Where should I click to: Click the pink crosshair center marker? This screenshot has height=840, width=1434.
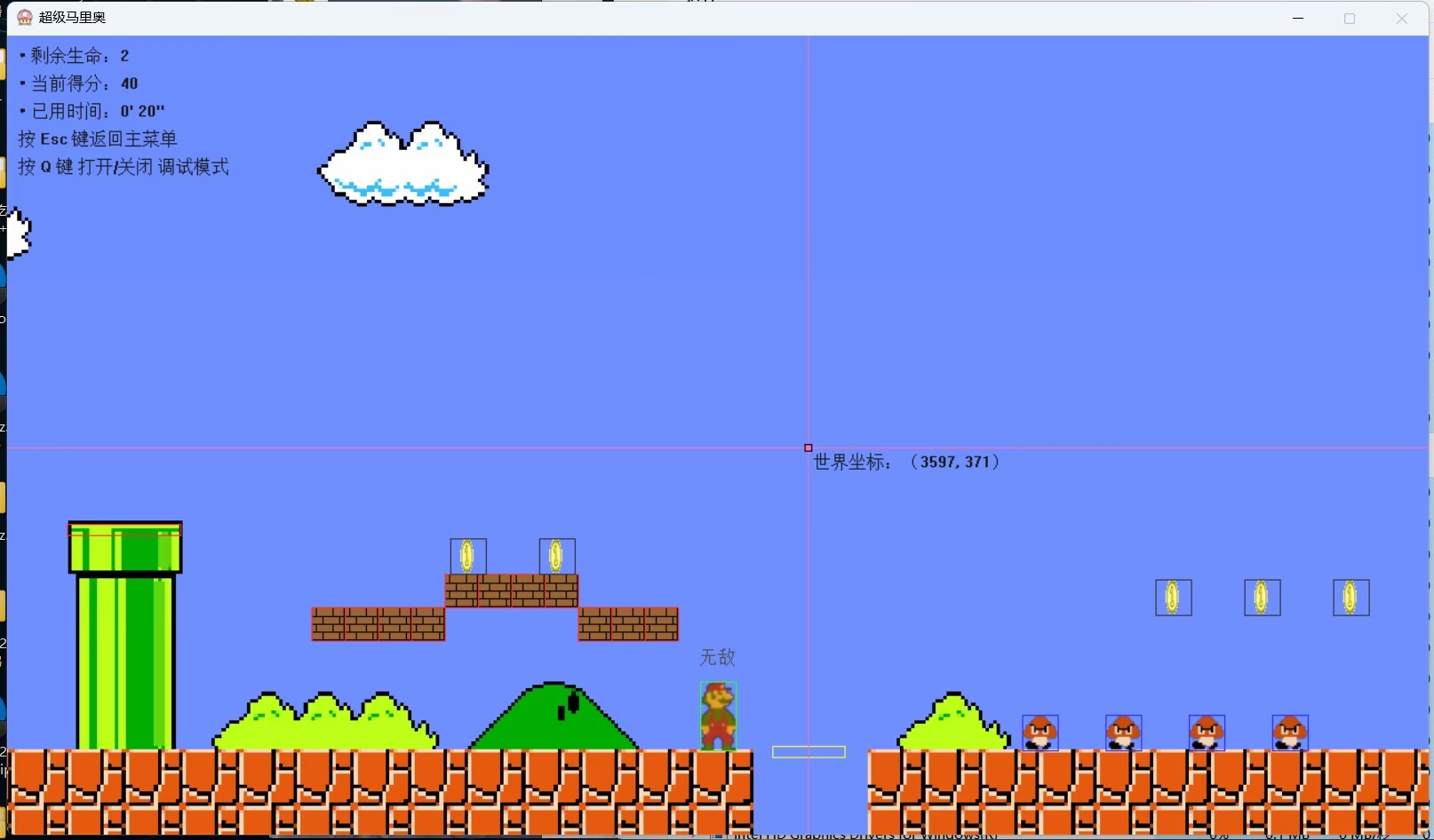click(x=808, y=448)
